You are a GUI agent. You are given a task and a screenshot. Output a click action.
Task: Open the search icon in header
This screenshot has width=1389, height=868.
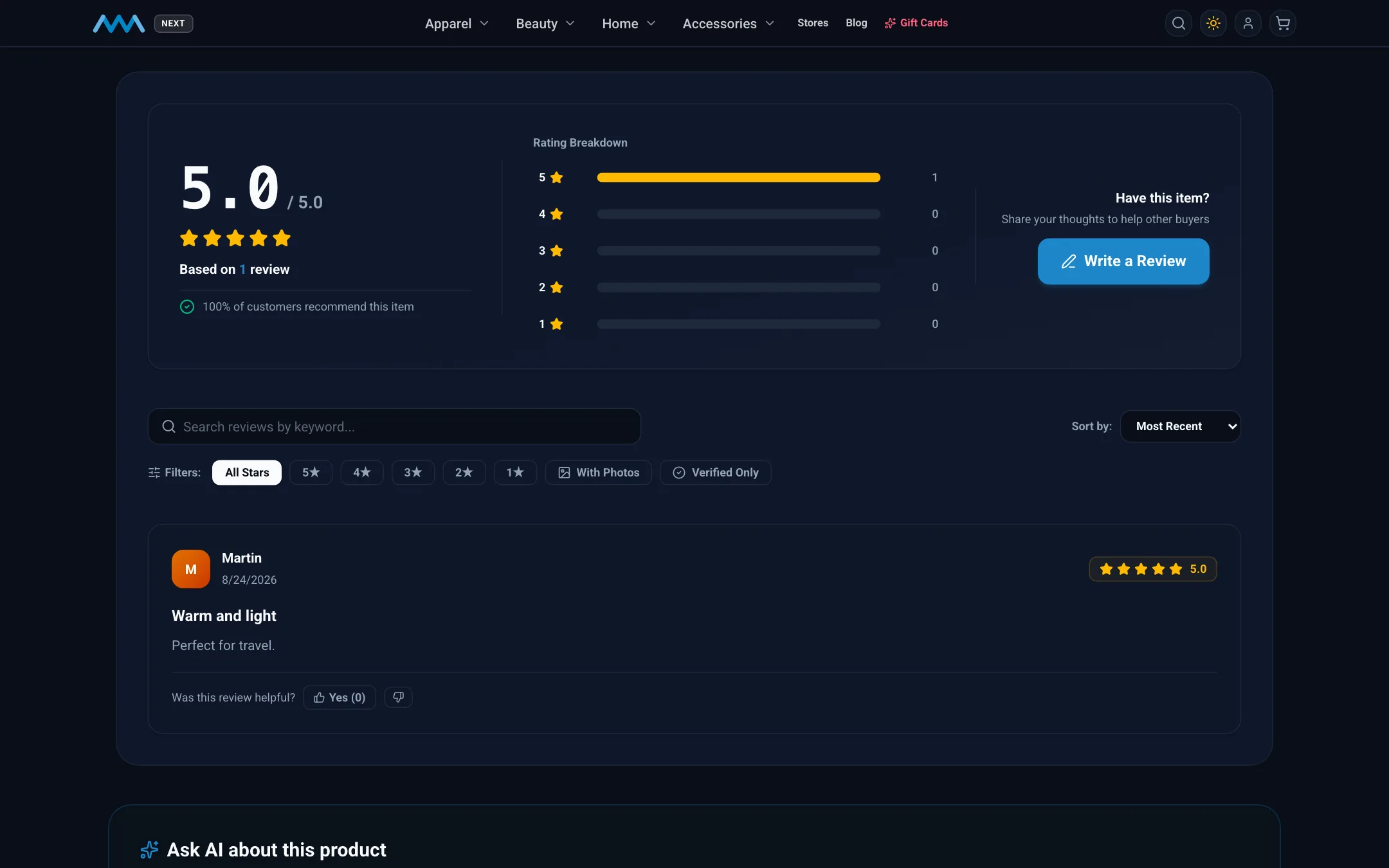[x=1178, y=23]
